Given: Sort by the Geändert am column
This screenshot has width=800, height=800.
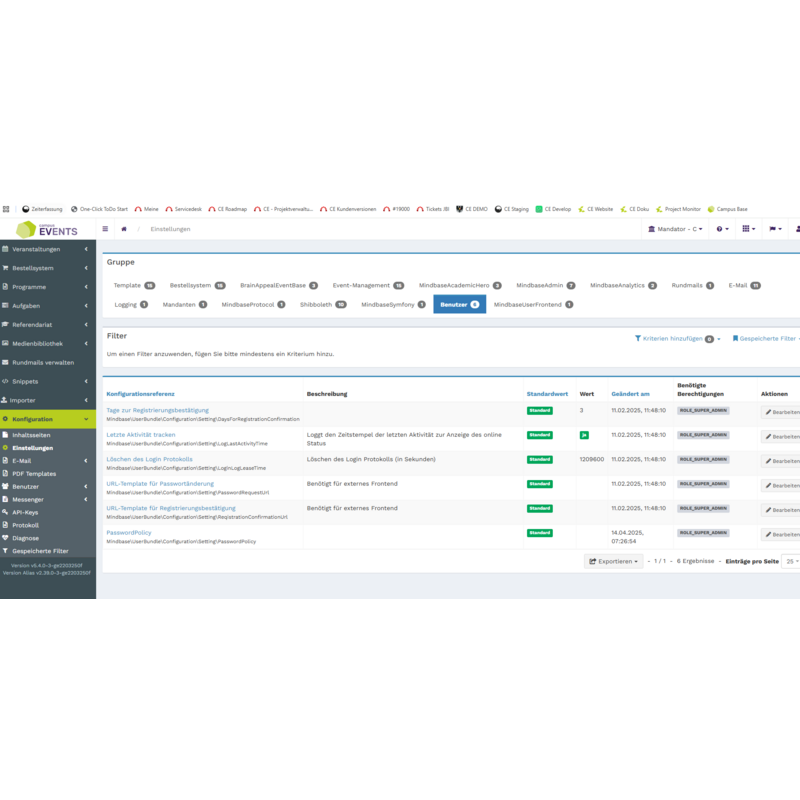Looking at the screenshot, I should point(630,394).
